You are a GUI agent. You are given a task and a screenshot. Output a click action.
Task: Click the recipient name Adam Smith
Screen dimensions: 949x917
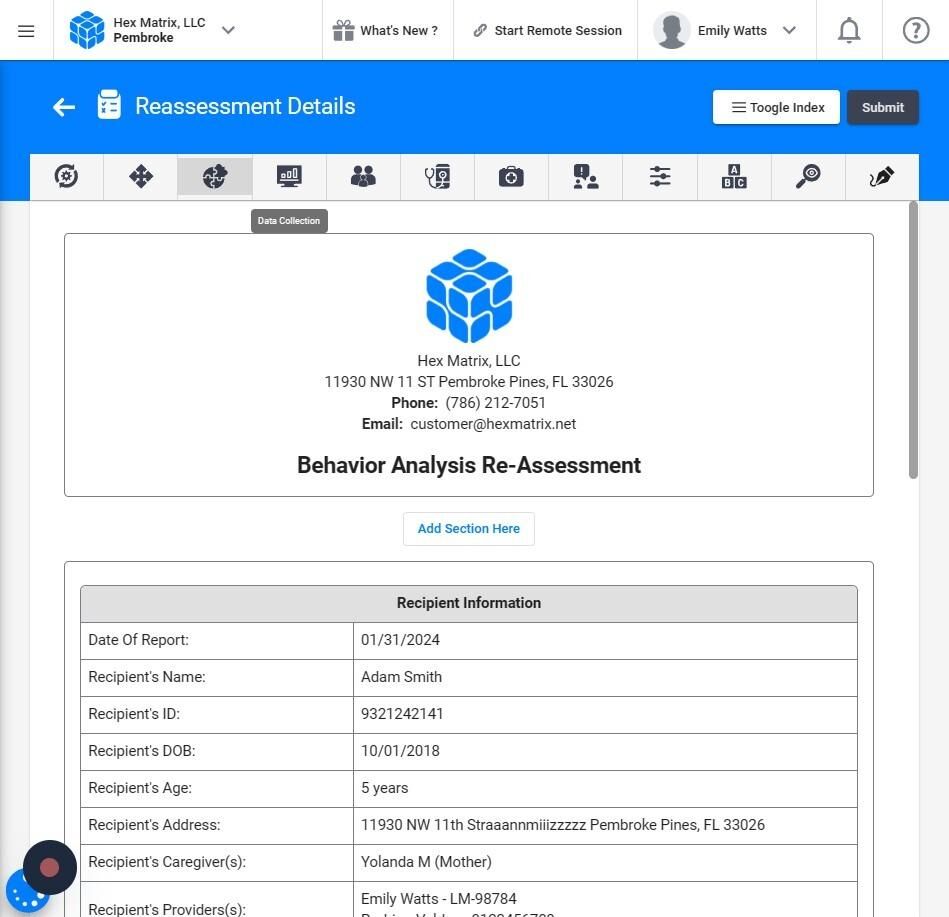point(401,677)
